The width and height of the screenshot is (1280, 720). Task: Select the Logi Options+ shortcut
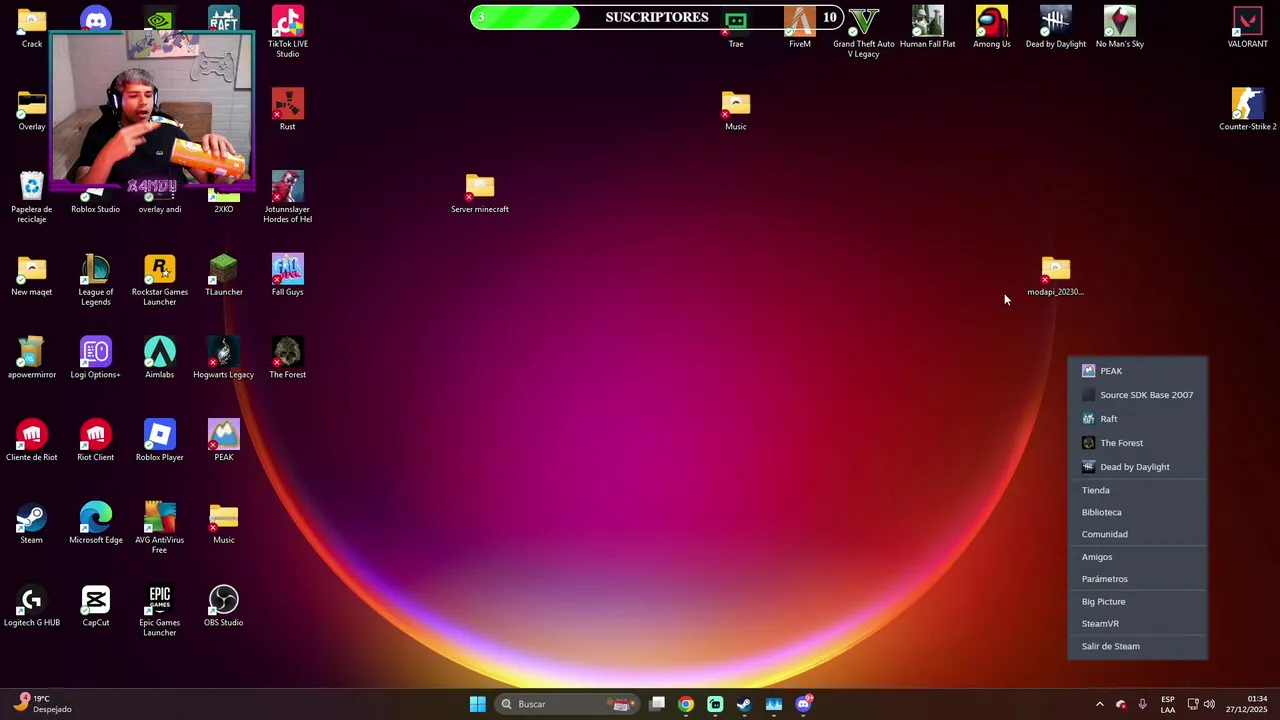[x=96, y=358]
